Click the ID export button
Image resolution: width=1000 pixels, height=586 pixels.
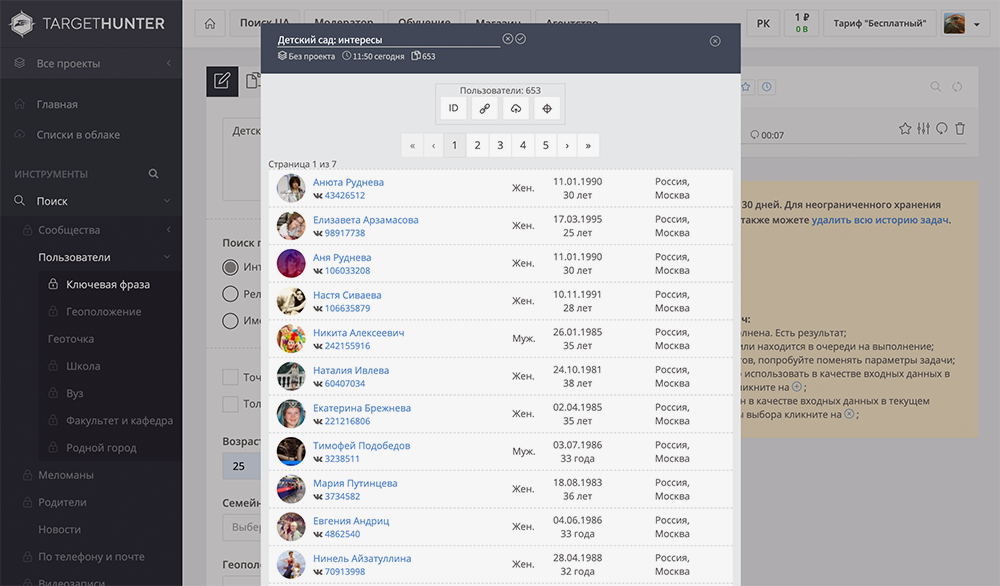coord(454,108)
